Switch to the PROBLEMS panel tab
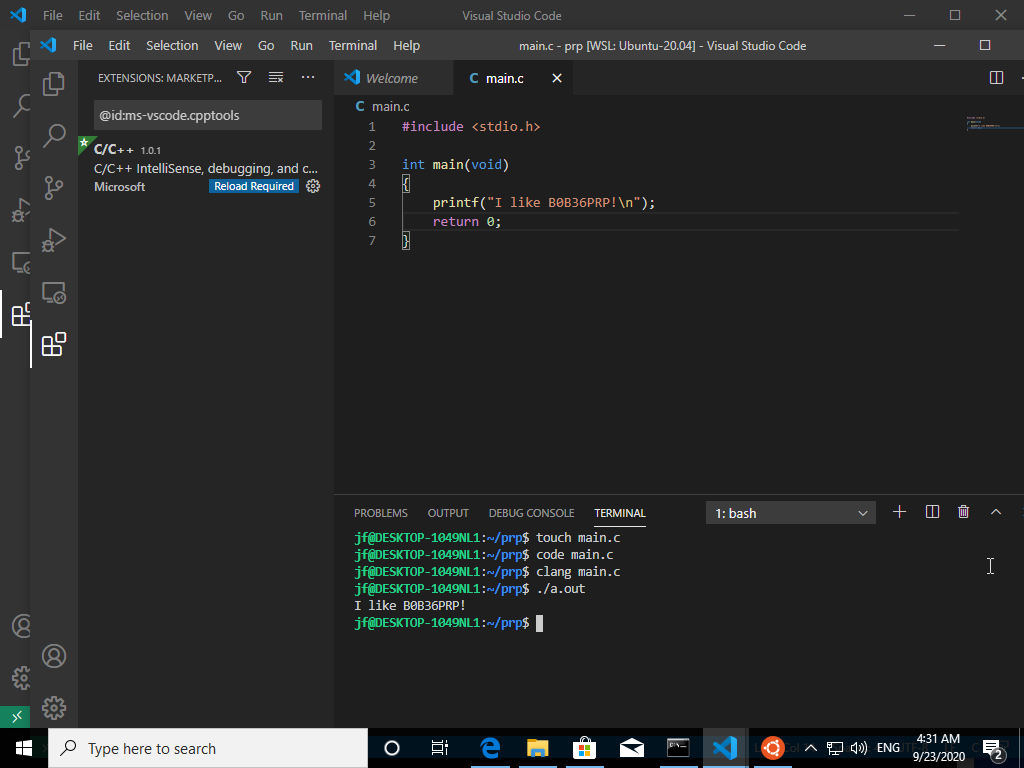The height and width of the screenshot is (768, 1024). point(380,513)
